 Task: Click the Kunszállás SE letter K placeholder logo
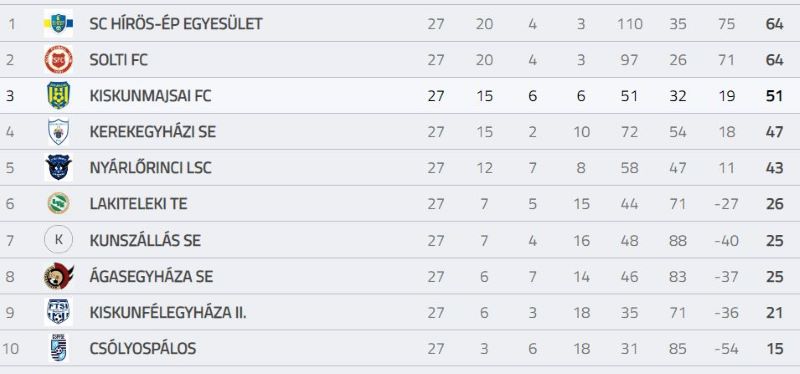coord(59,240)
